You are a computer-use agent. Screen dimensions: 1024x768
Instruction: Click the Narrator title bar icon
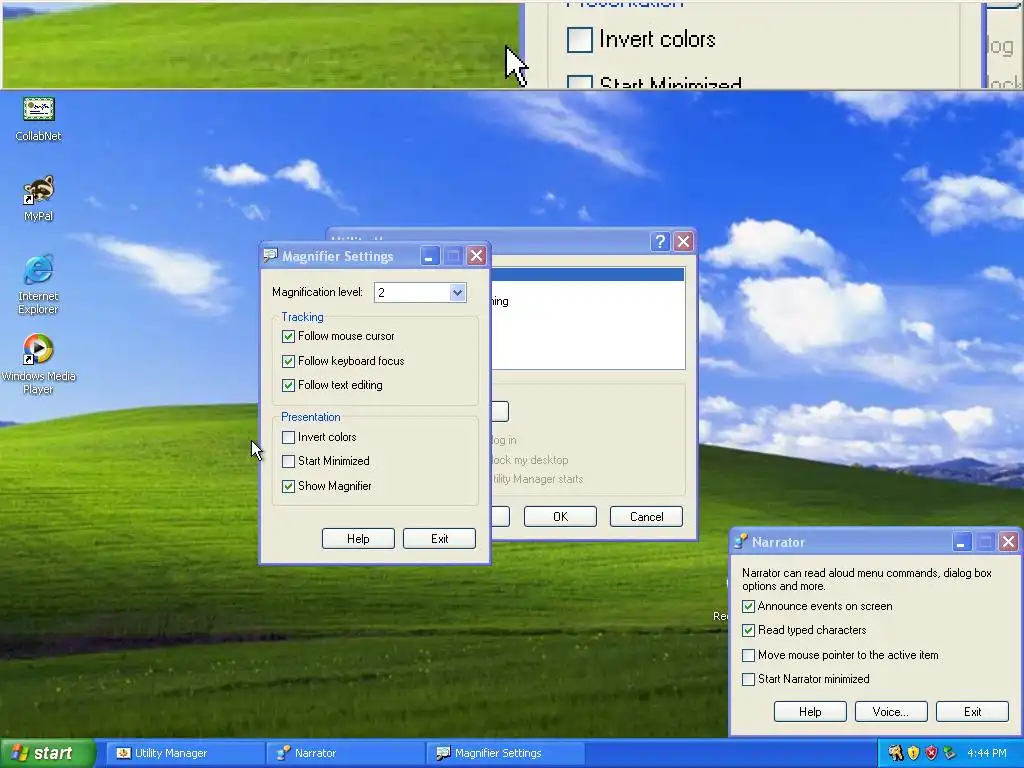pos(741,541)
